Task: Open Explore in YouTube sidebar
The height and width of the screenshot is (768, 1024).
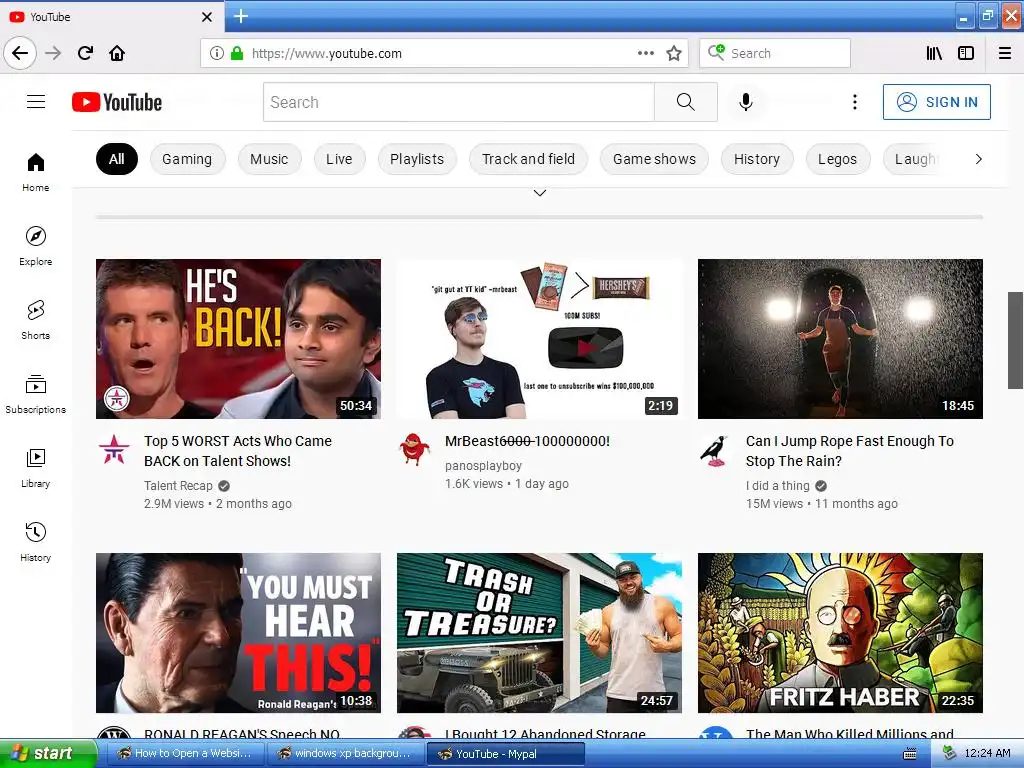Action: tap(36, 246)
